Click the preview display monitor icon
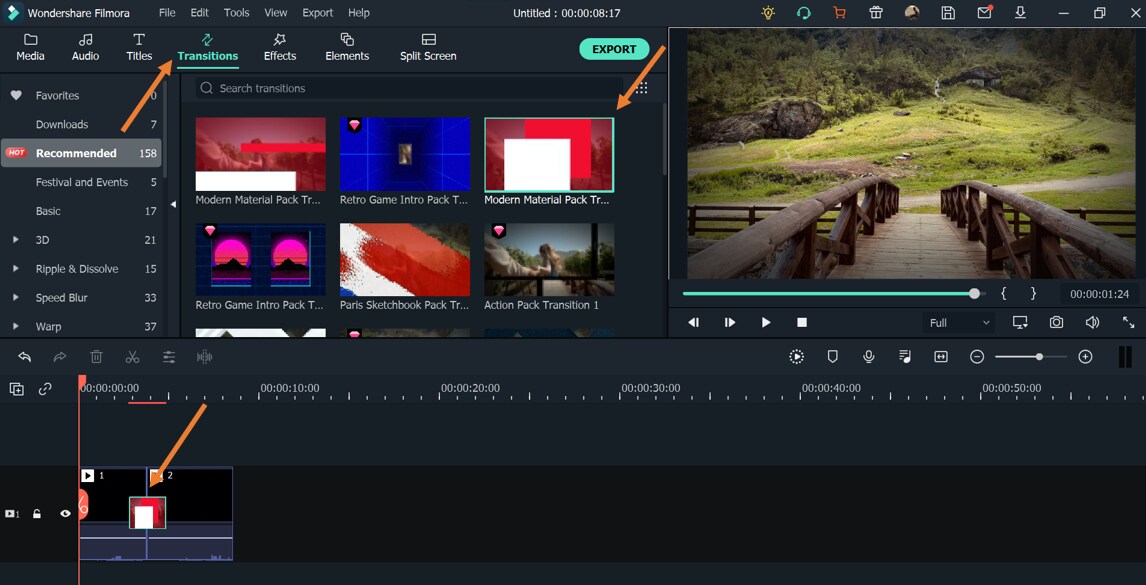This screenshot has width=1146, height=585. tap(1020, 322)
